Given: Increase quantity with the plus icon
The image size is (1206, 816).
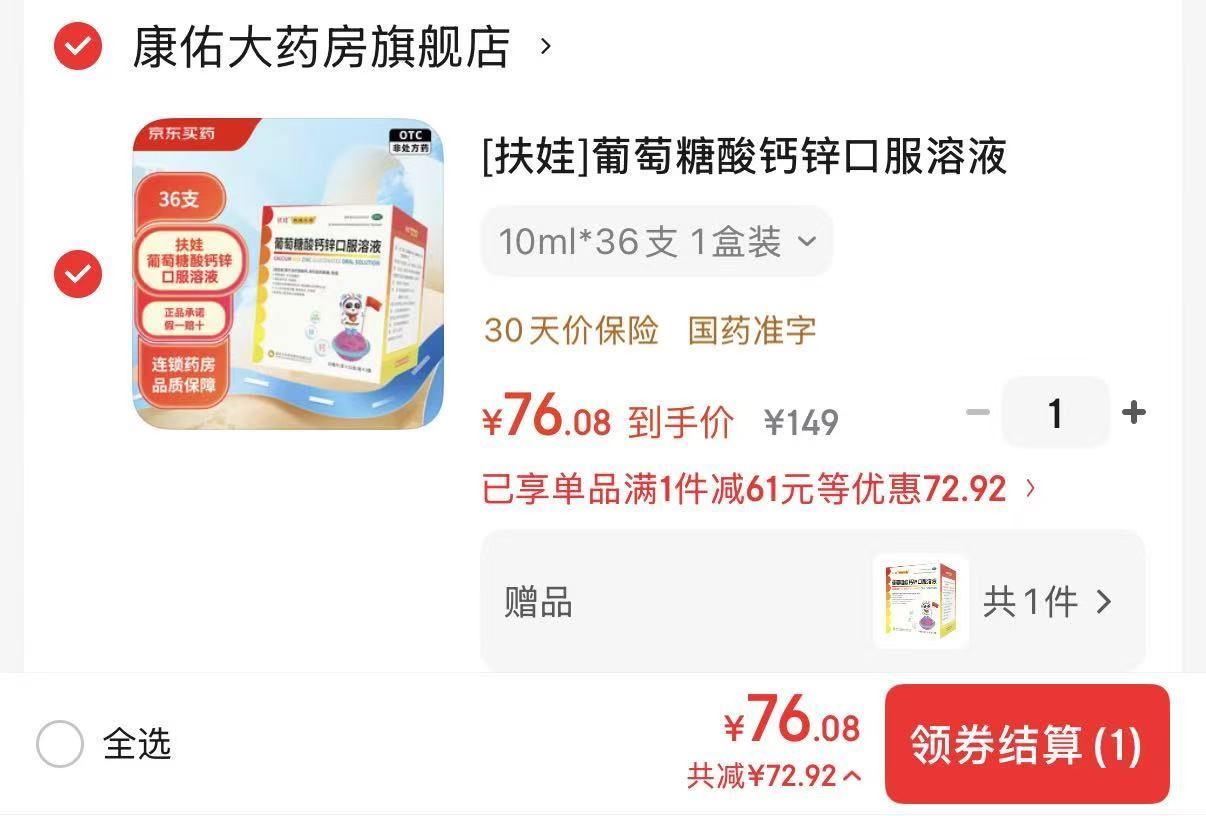Looking at the screenshot, I should (x=1133, y=412).
